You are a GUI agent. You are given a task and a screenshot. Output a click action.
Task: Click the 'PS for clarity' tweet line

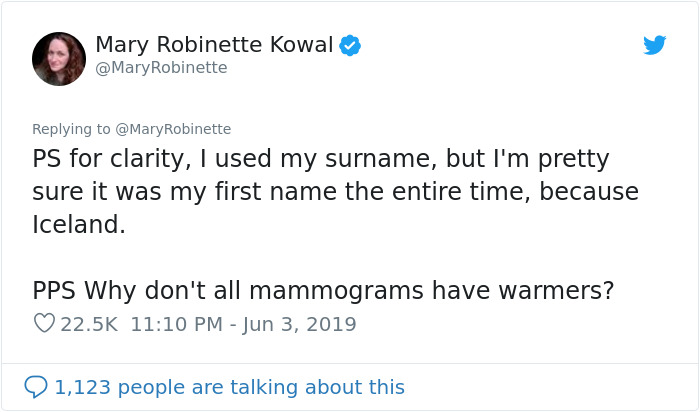pos(321,159)
